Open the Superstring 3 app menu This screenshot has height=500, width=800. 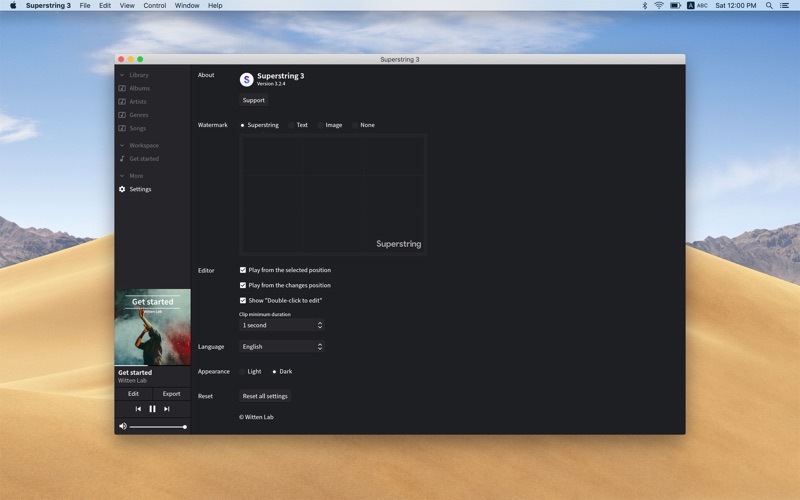[48, 6]
